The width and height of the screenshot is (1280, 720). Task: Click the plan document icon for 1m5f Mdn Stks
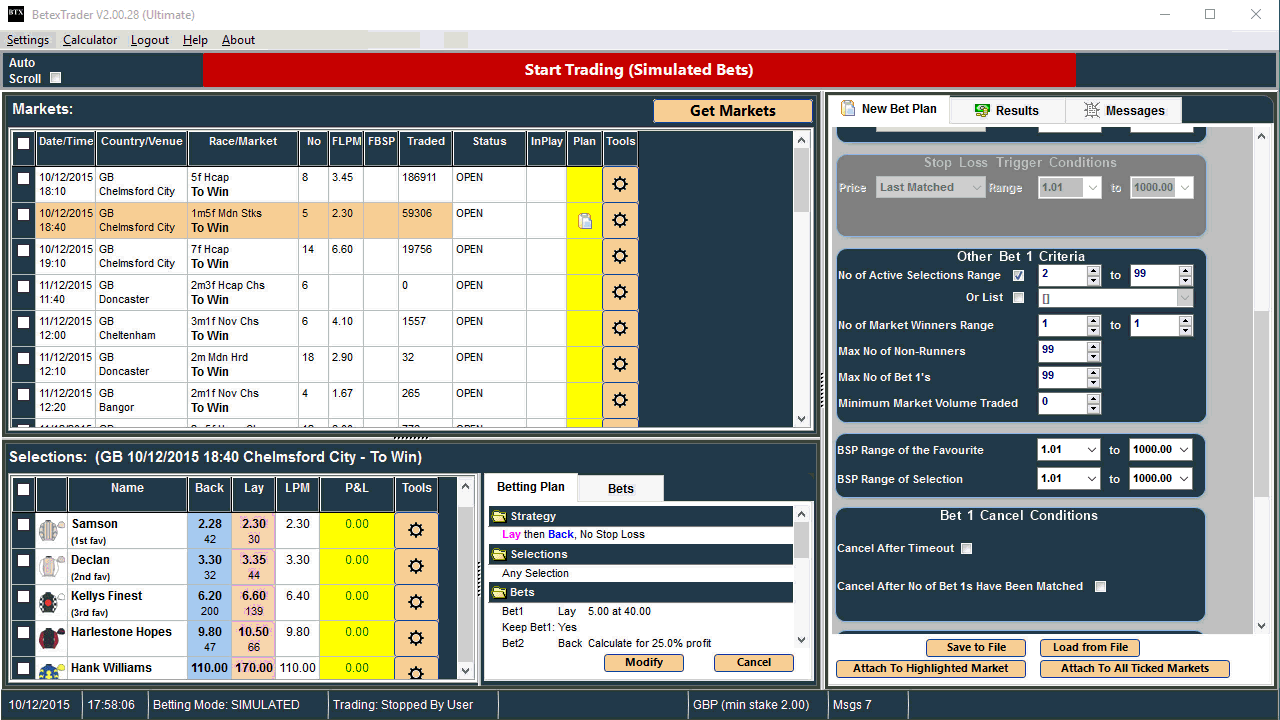point(585,222)
